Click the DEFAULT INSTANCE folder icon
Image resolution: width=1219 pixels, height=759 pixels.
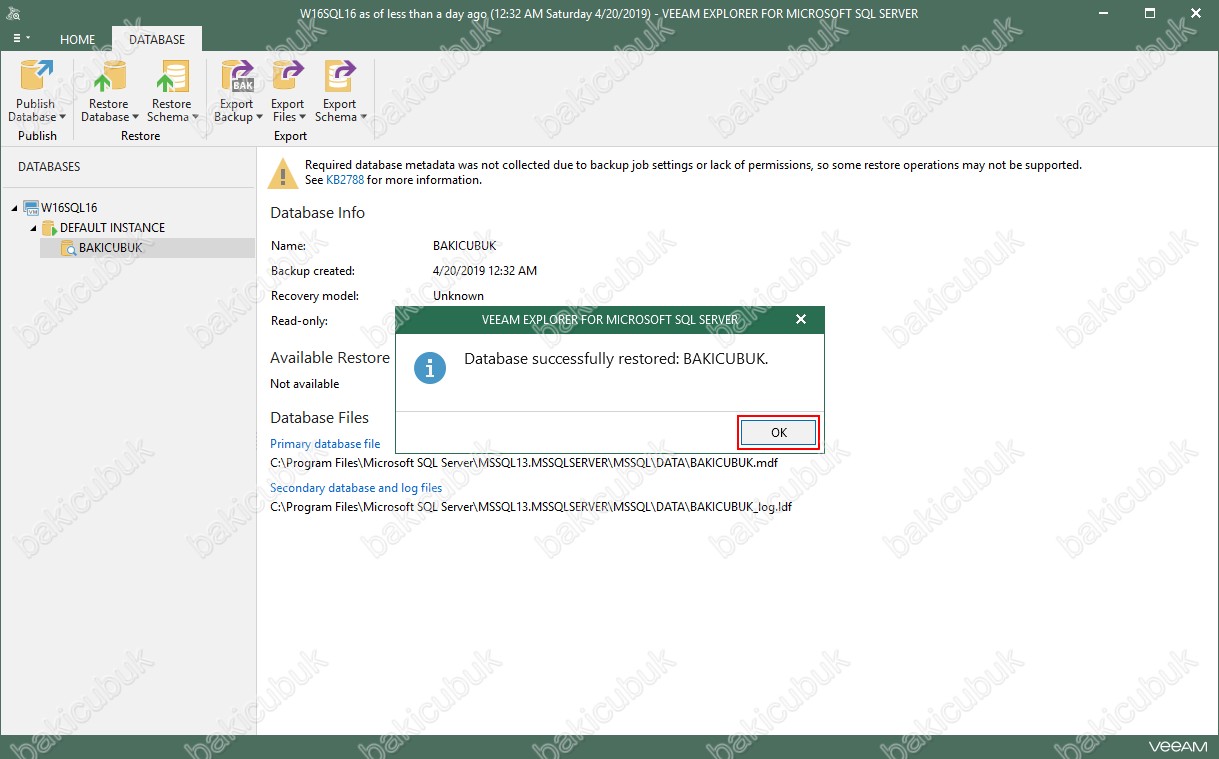[x=49, y=228]
